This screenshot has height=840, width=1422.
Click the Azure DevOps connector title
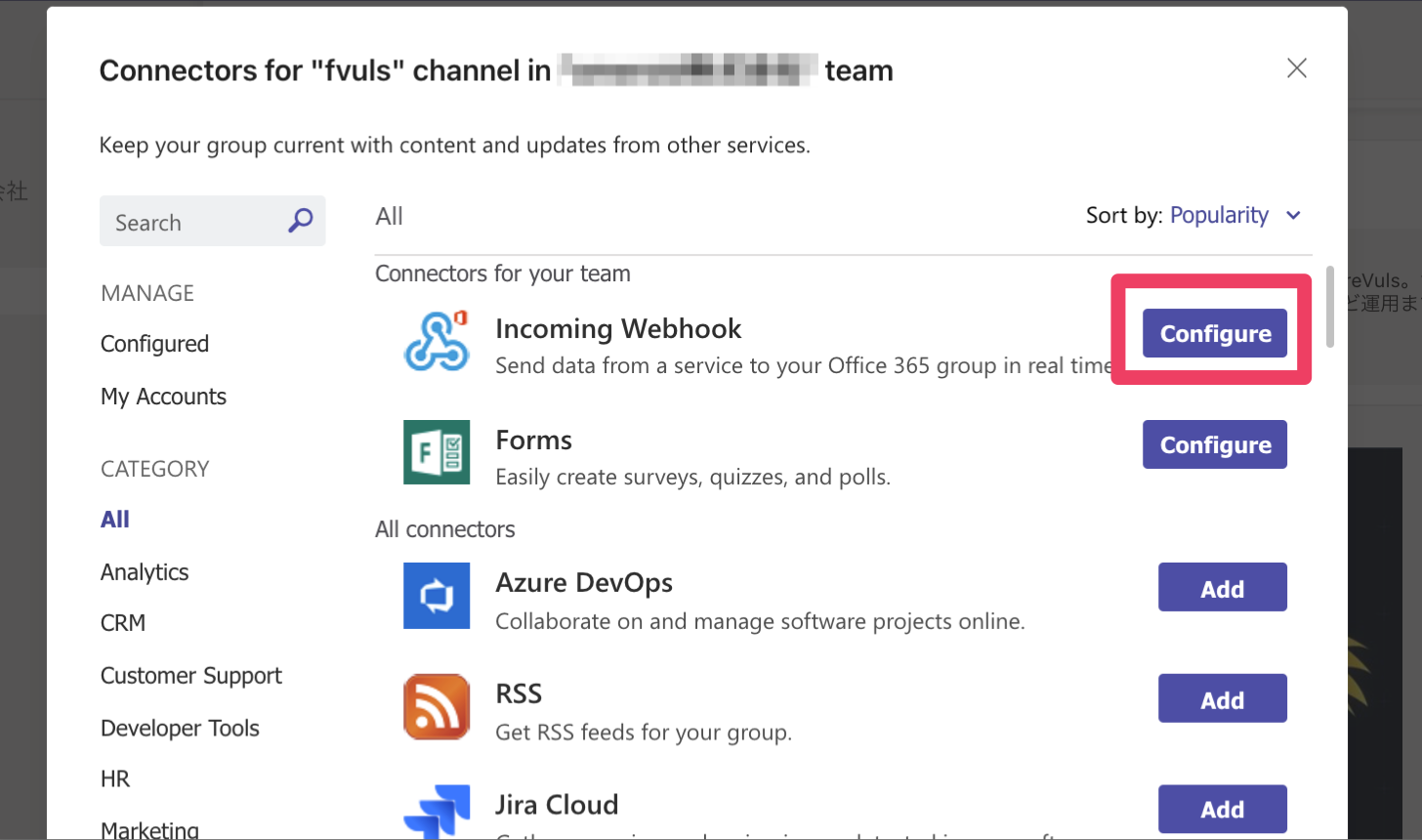click(x=584, y=583)
